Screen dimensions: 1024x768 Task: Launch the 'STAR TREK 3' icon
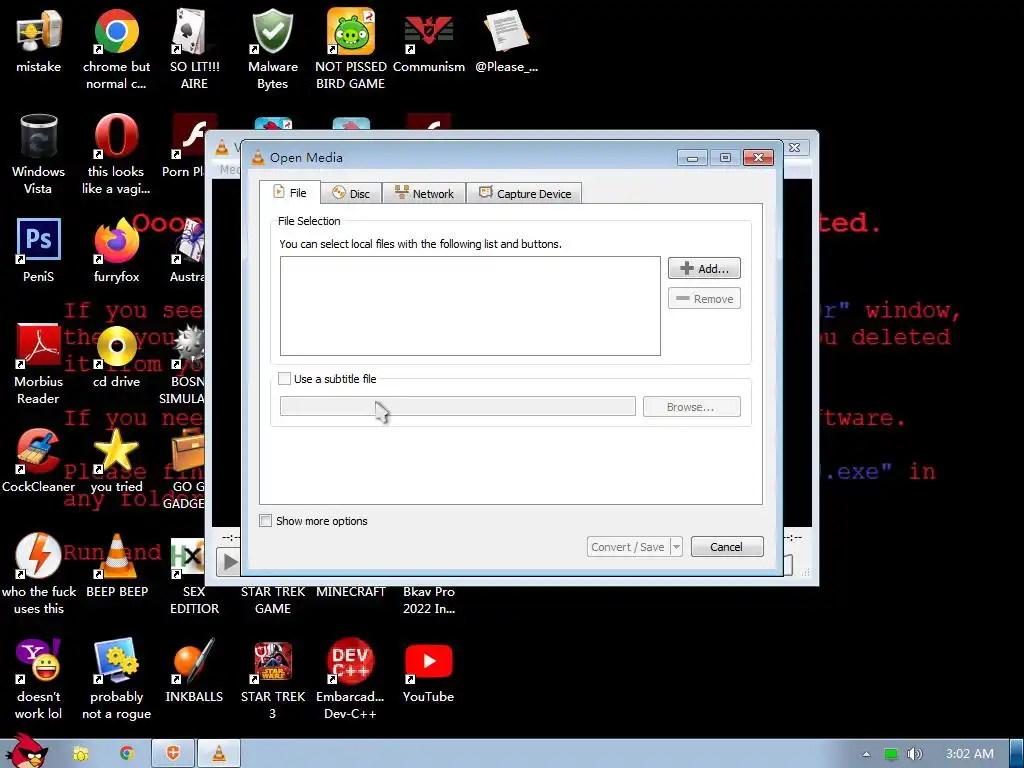tap(272, 679)
